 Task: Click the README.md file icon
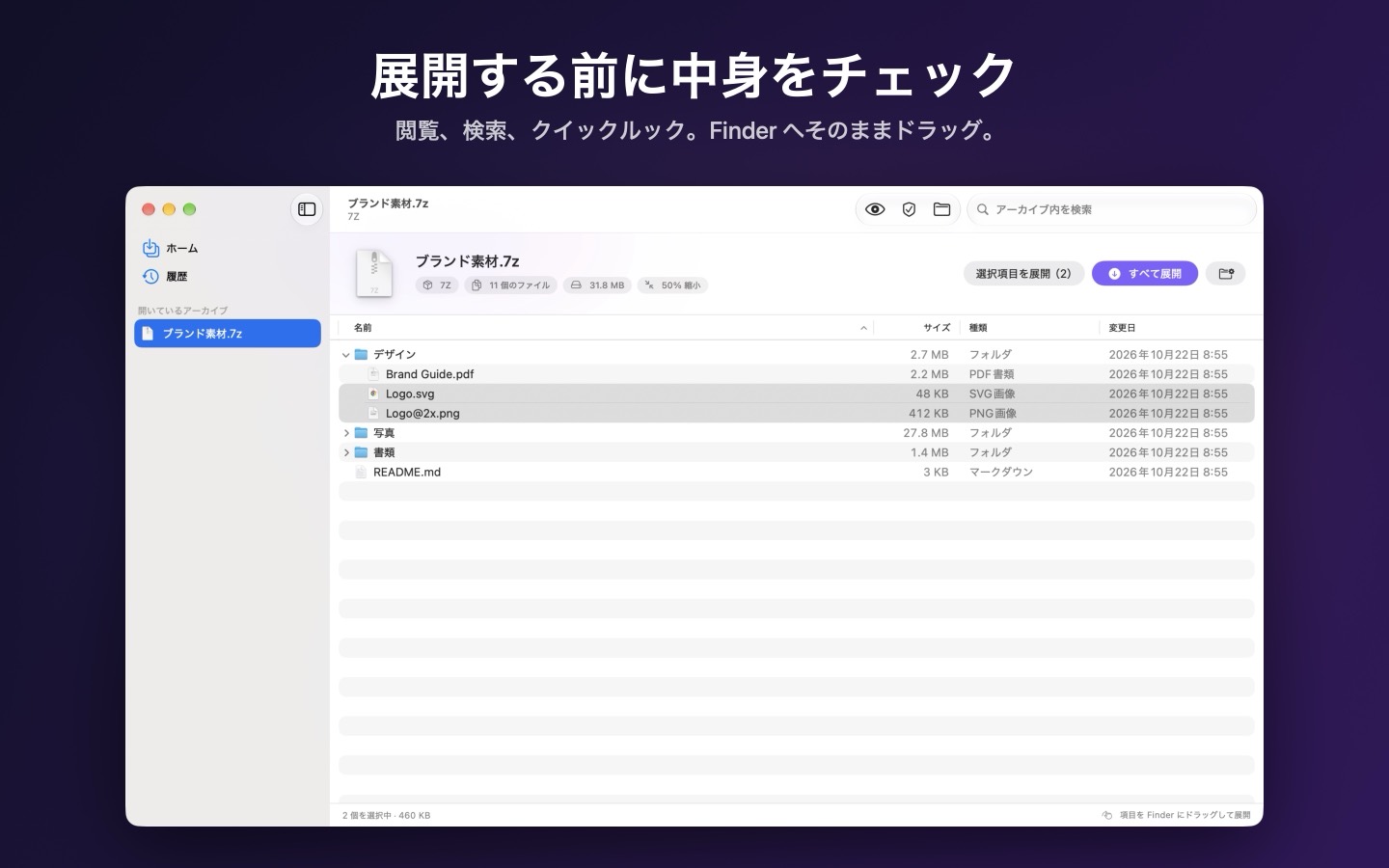click(361, 472)
